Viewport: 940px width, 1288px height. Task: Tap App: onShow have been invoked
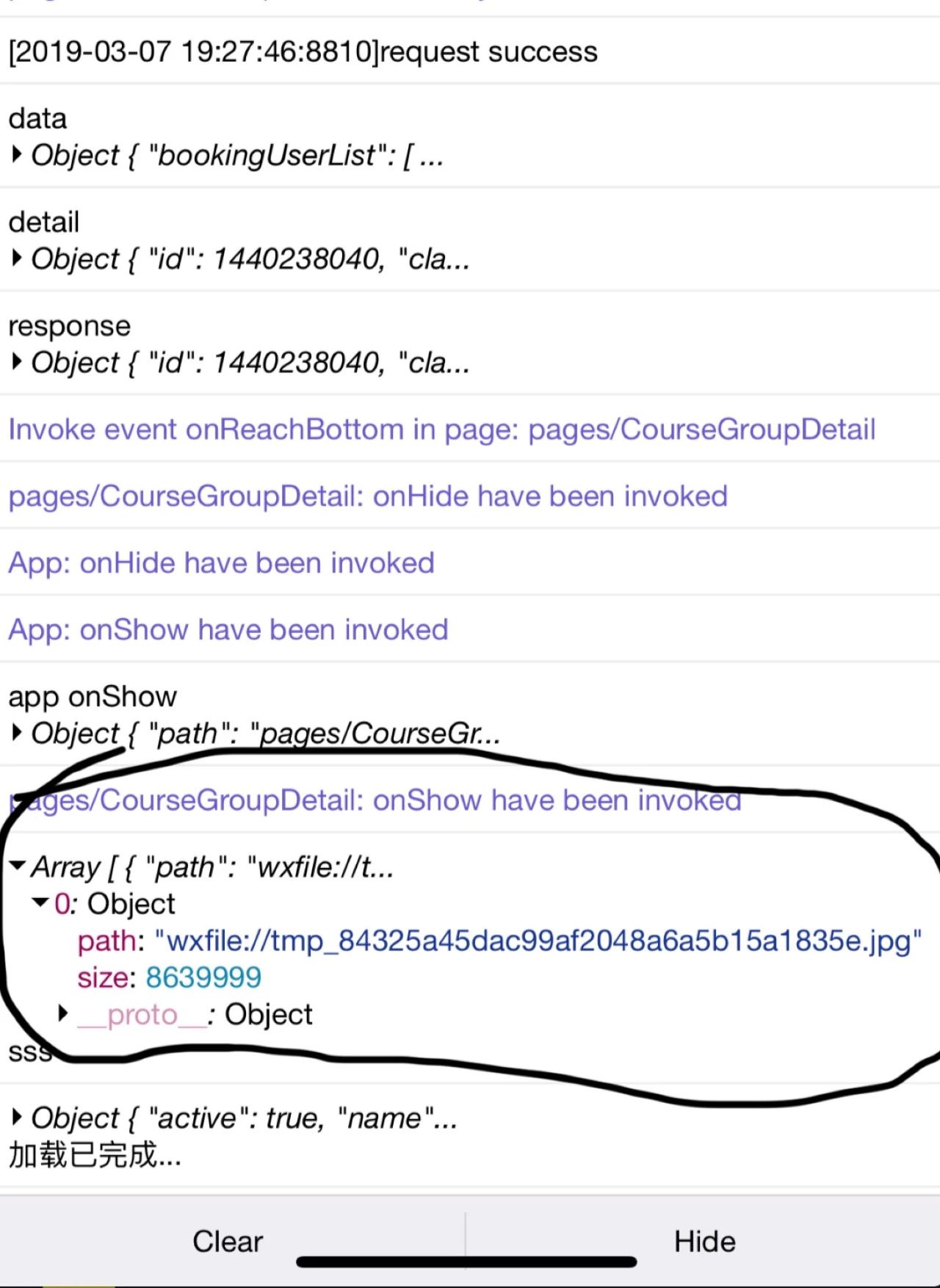tap(228, 629)
